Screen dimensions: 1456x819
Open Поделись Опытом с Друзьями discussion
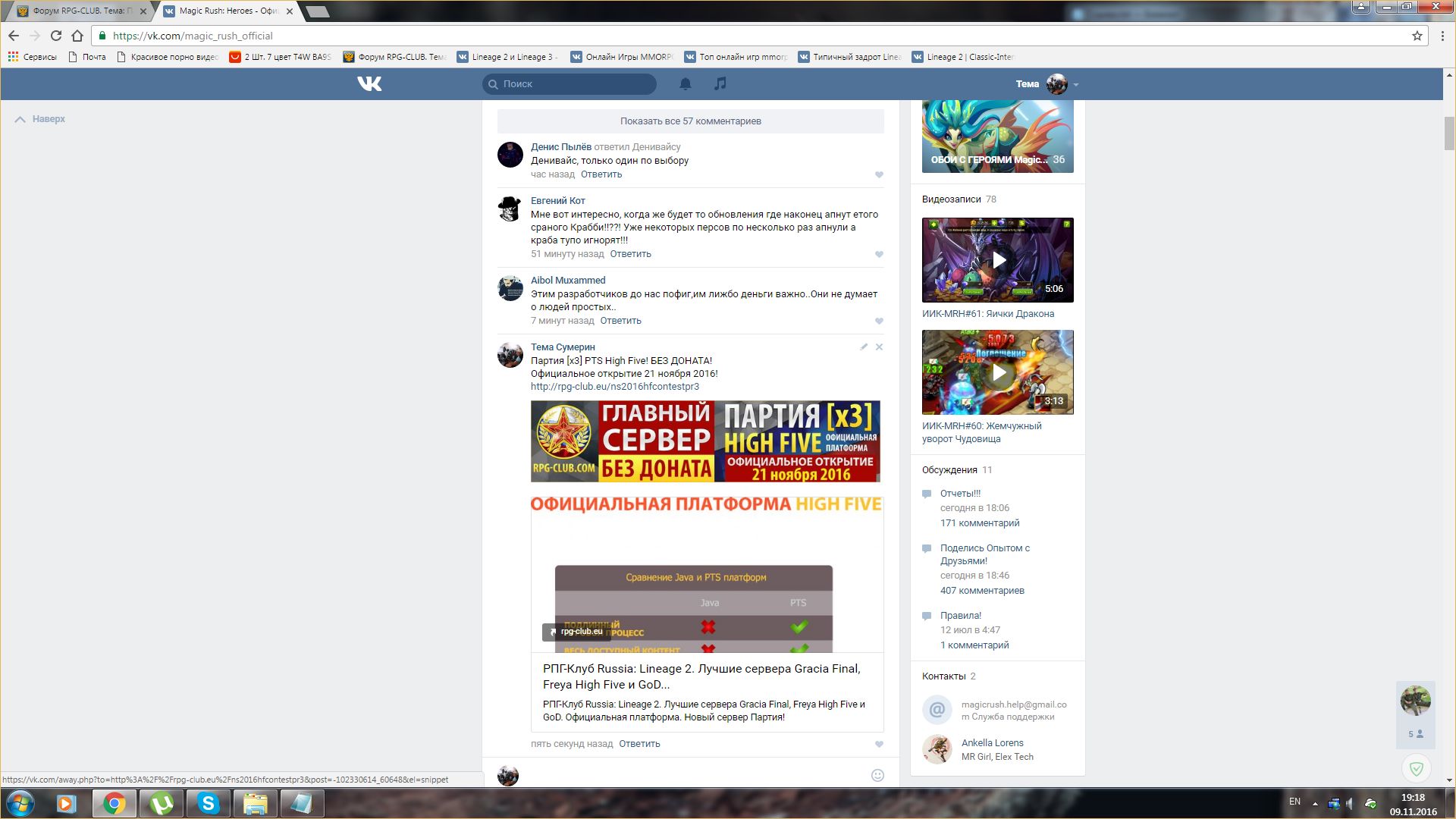pyautogui.click(x=985, y=554)
